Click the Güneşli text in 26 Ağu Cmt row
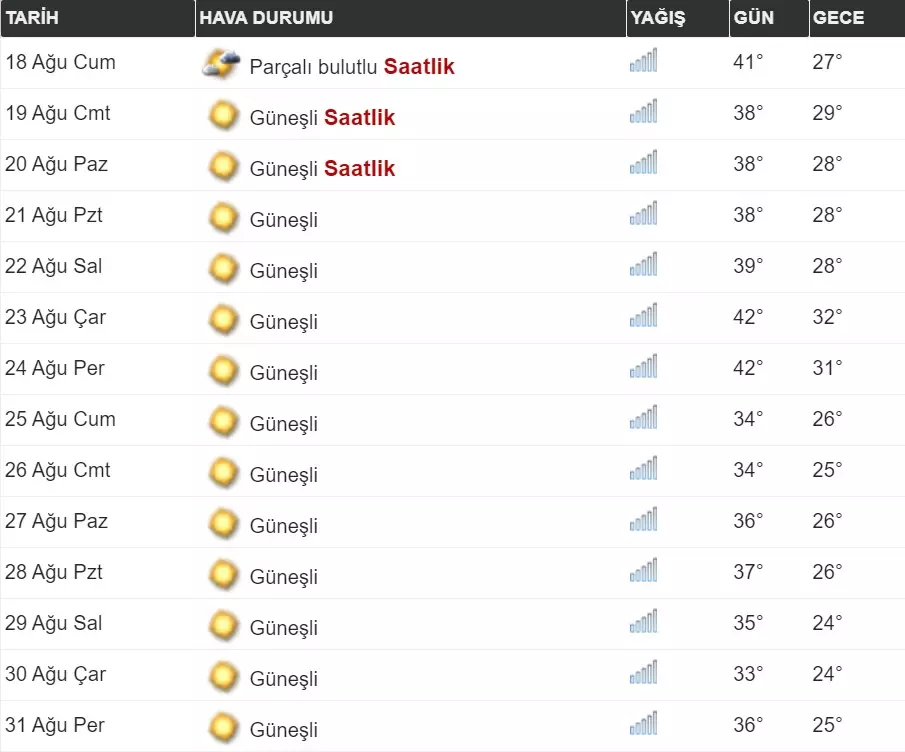905x752 pixels. point(283,475)
